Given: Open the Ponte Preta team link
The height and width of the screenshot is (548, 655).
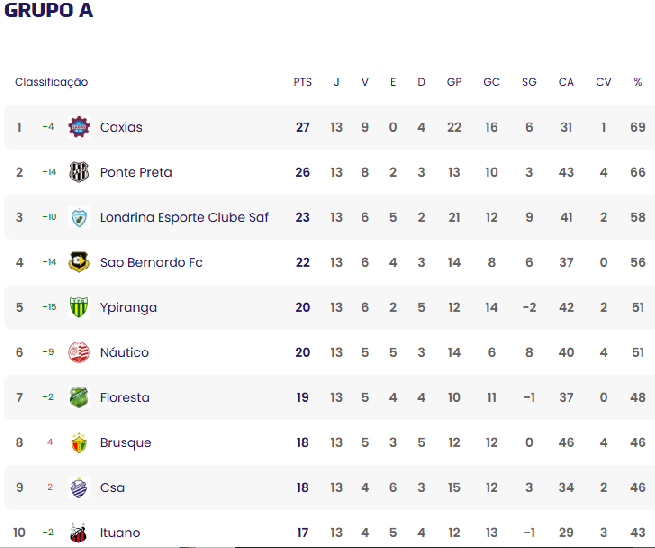Looking at the screenshot, I should coord(136,173).
